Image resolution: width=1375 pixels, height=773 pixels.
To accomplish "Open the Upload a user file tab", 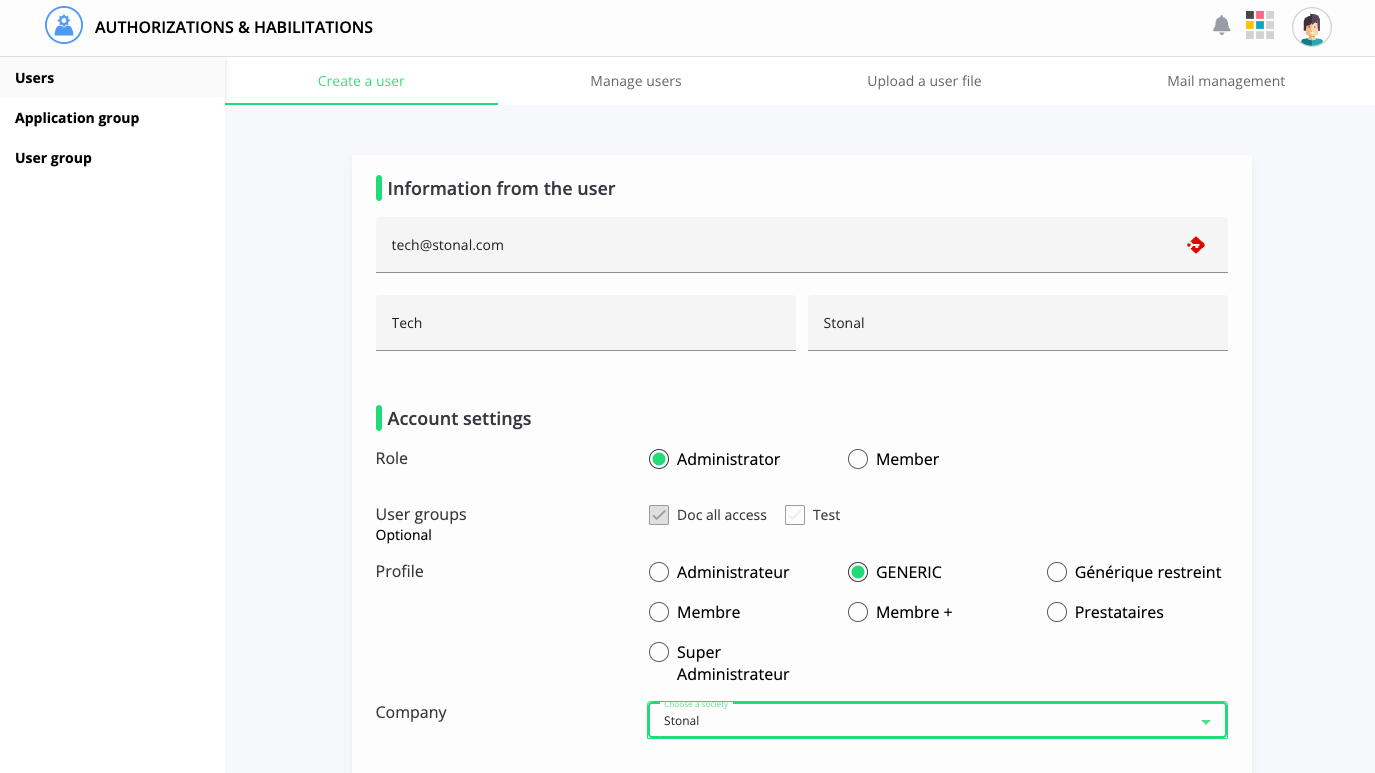I will pyautogui.click(x=924, y=81).
